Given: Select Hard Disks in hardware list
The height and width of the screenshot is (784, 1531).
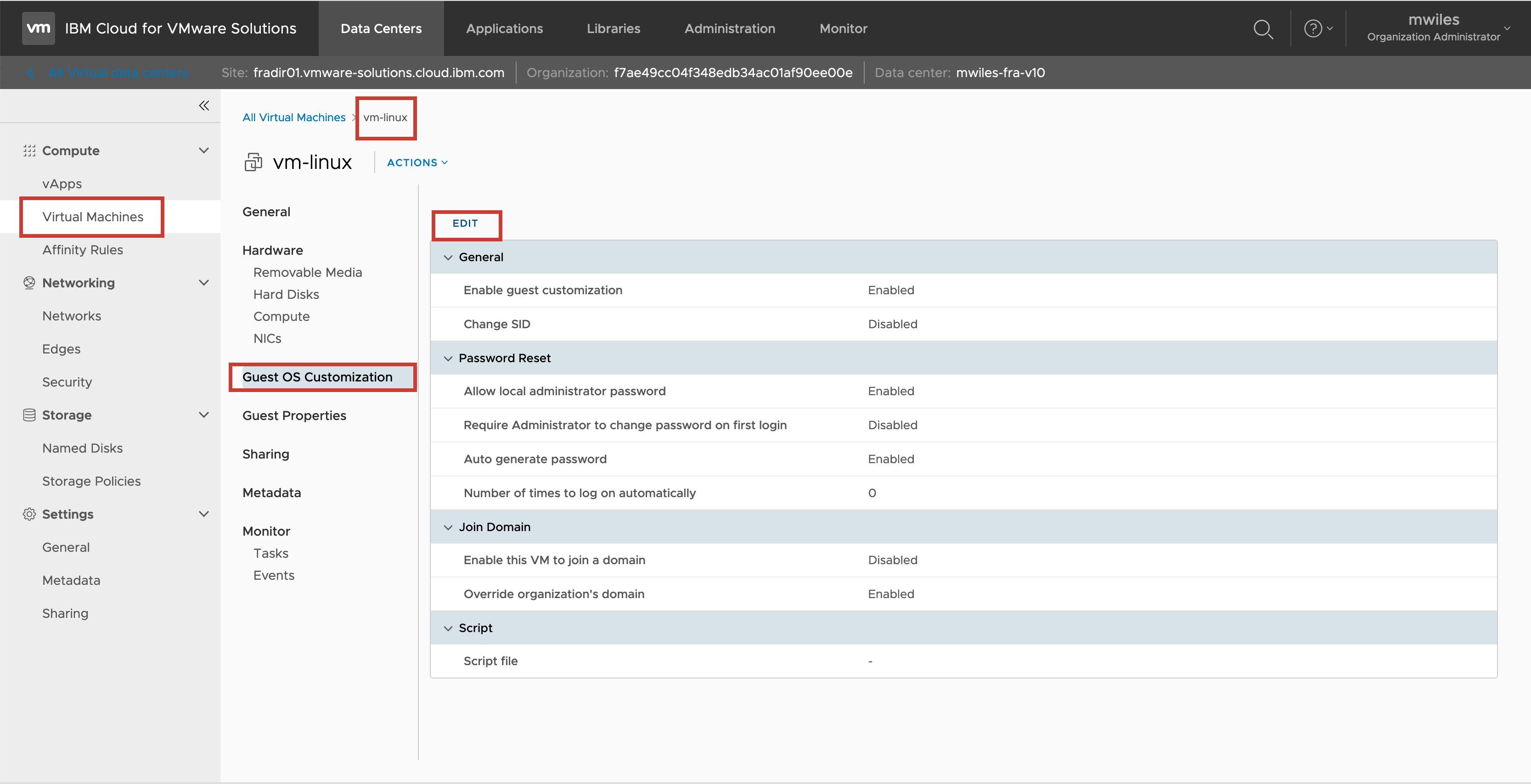Looking at the screenshot, I should (x=286, y=295).
